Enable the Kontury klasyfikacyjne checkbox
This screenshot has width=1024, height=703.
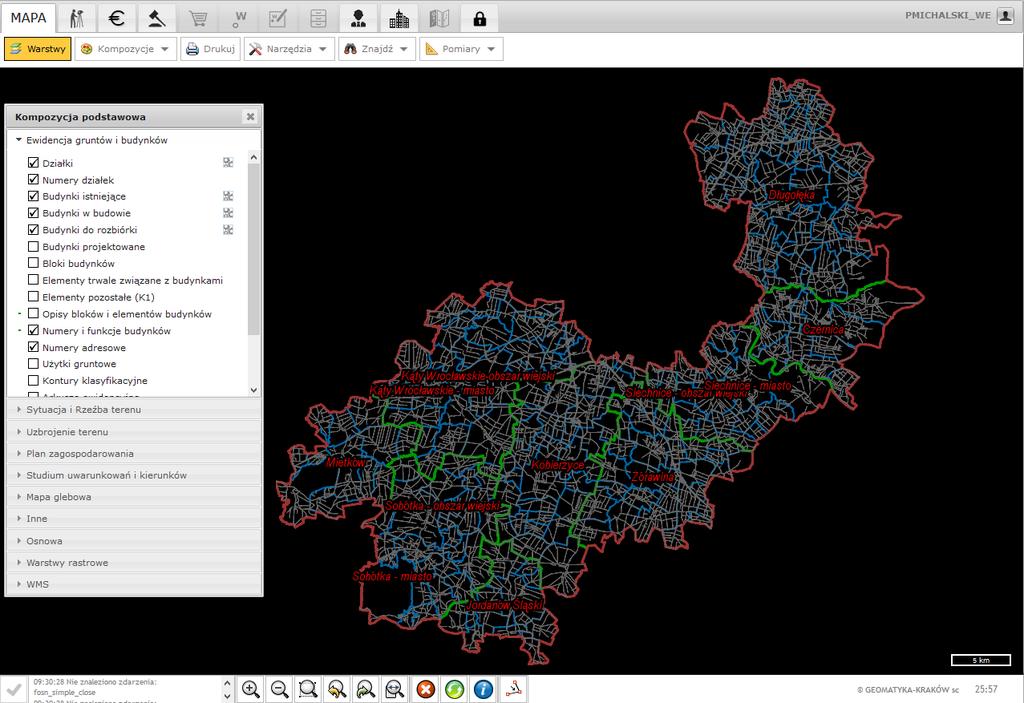click(x=33, y=380)
